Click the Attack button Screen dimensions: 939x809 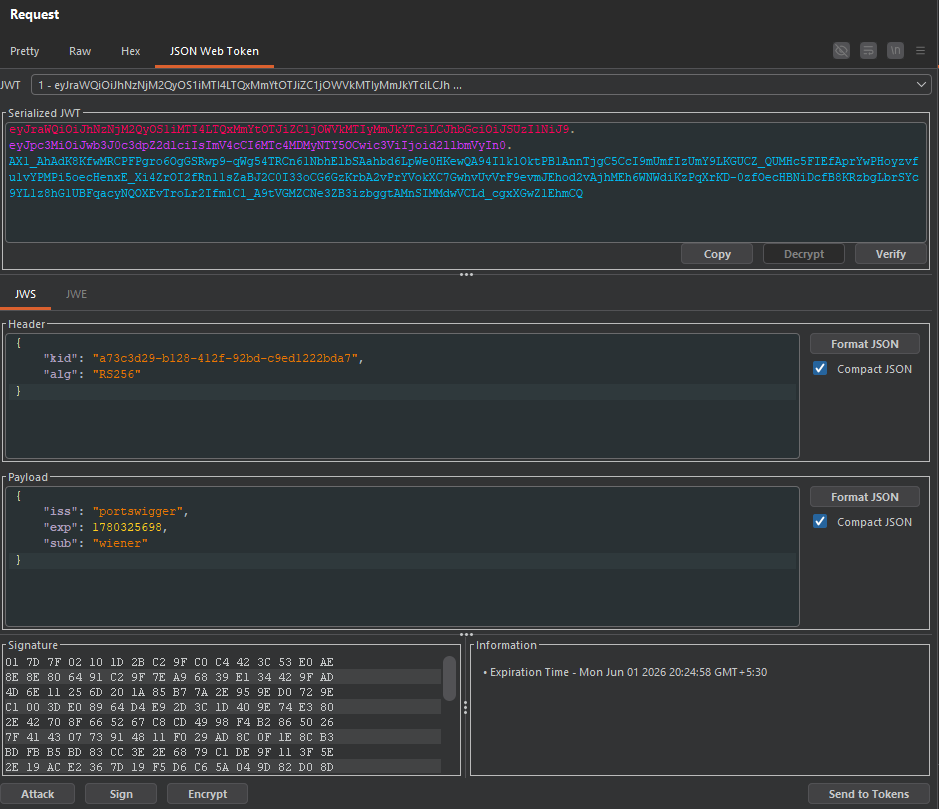[x=38, y=794]
